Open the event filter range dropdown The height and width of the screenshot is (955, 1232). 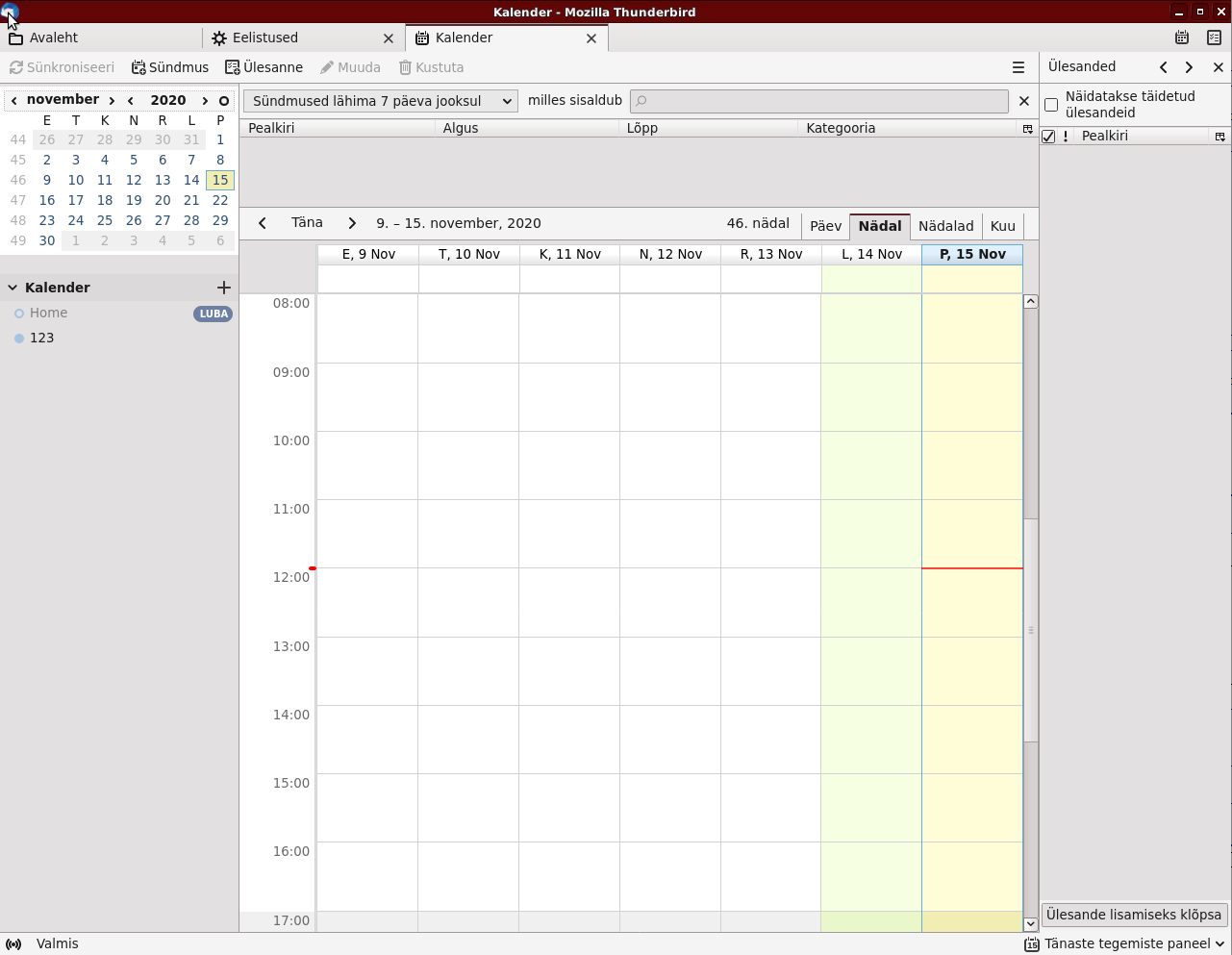pos(381,101)
